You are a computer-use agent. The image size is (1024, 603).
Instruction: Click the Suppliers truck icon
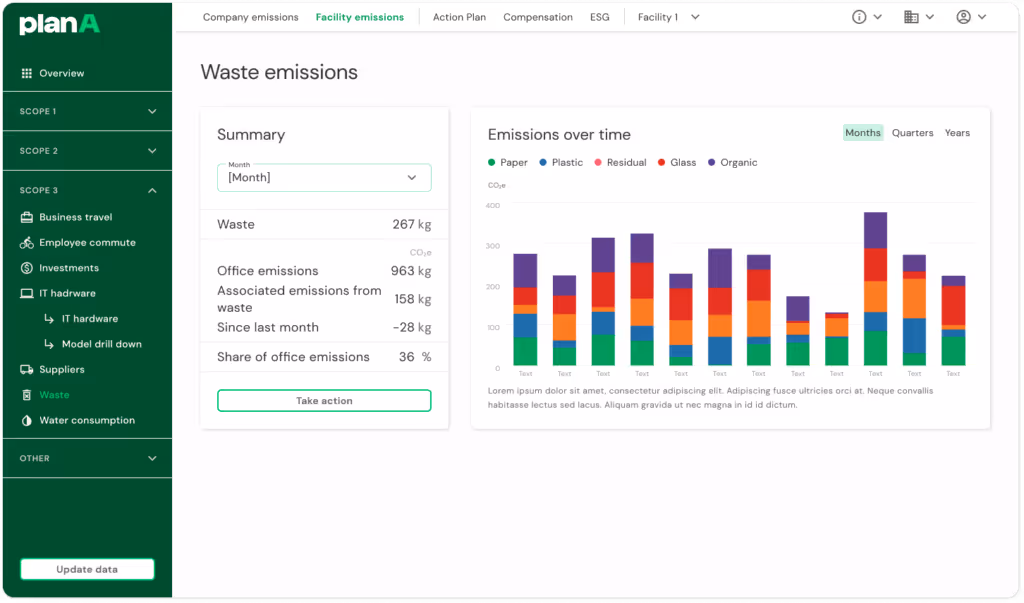[x=26, y=370]
